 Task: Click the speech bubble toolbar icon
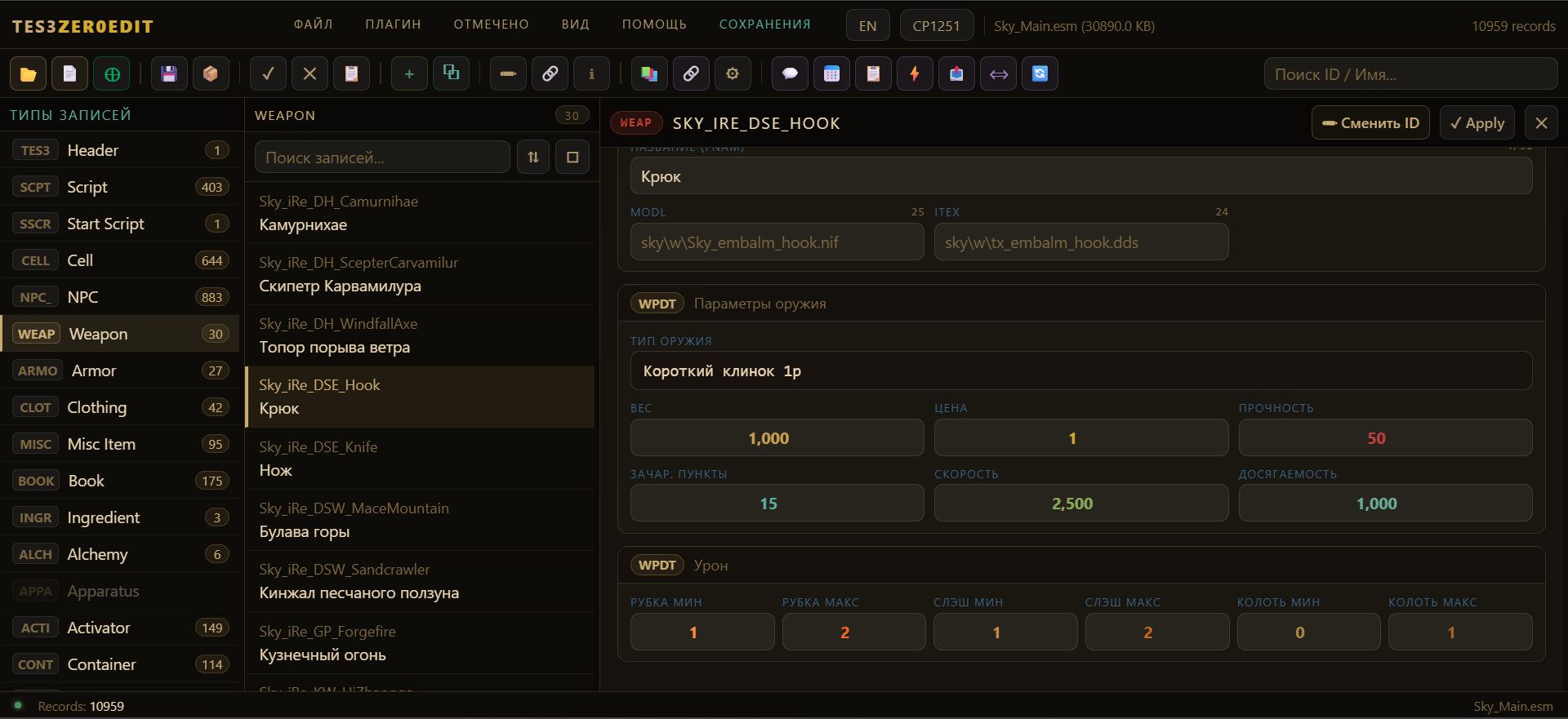pyautogui.click(x=790, y=74)
